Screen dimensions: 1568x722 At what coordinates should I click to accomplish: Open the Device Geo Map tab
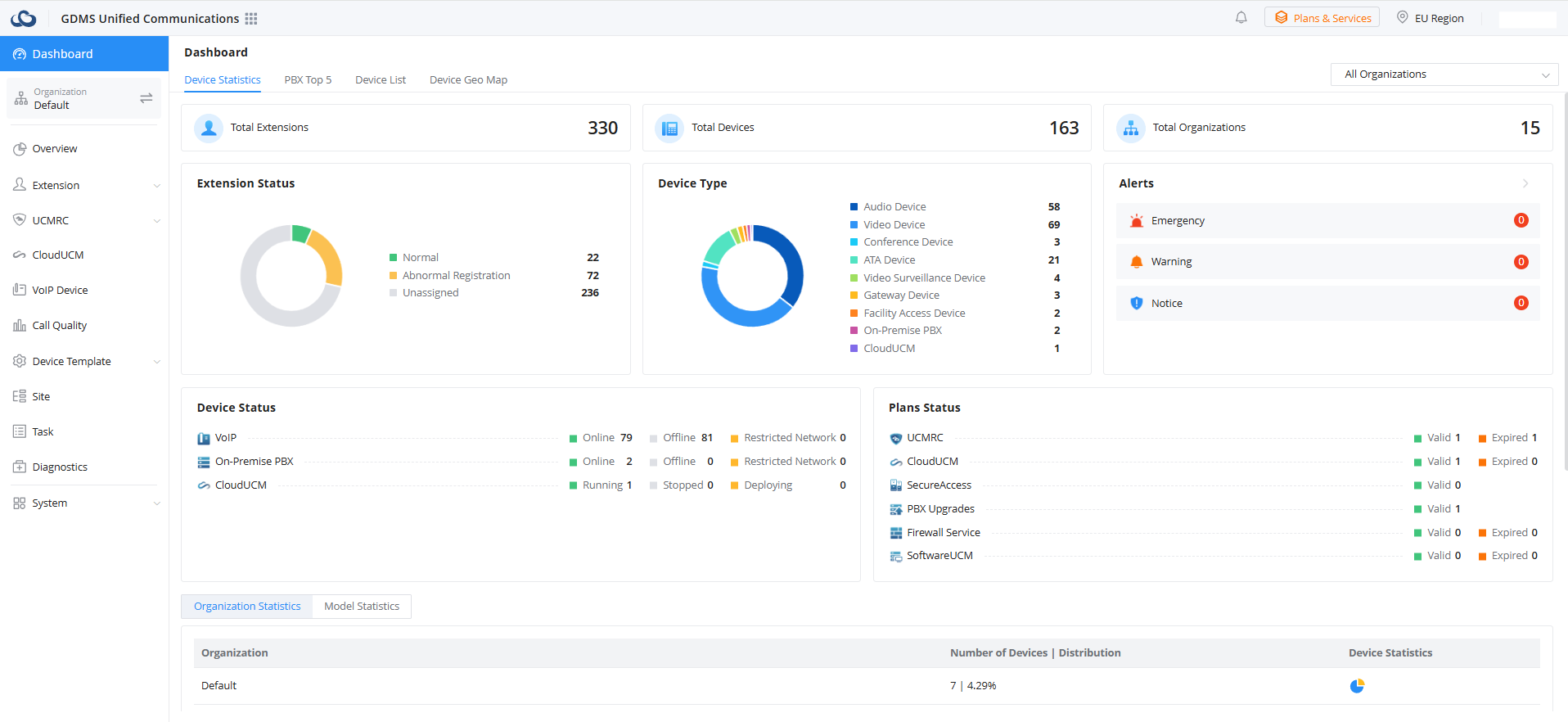coord(468,80)
